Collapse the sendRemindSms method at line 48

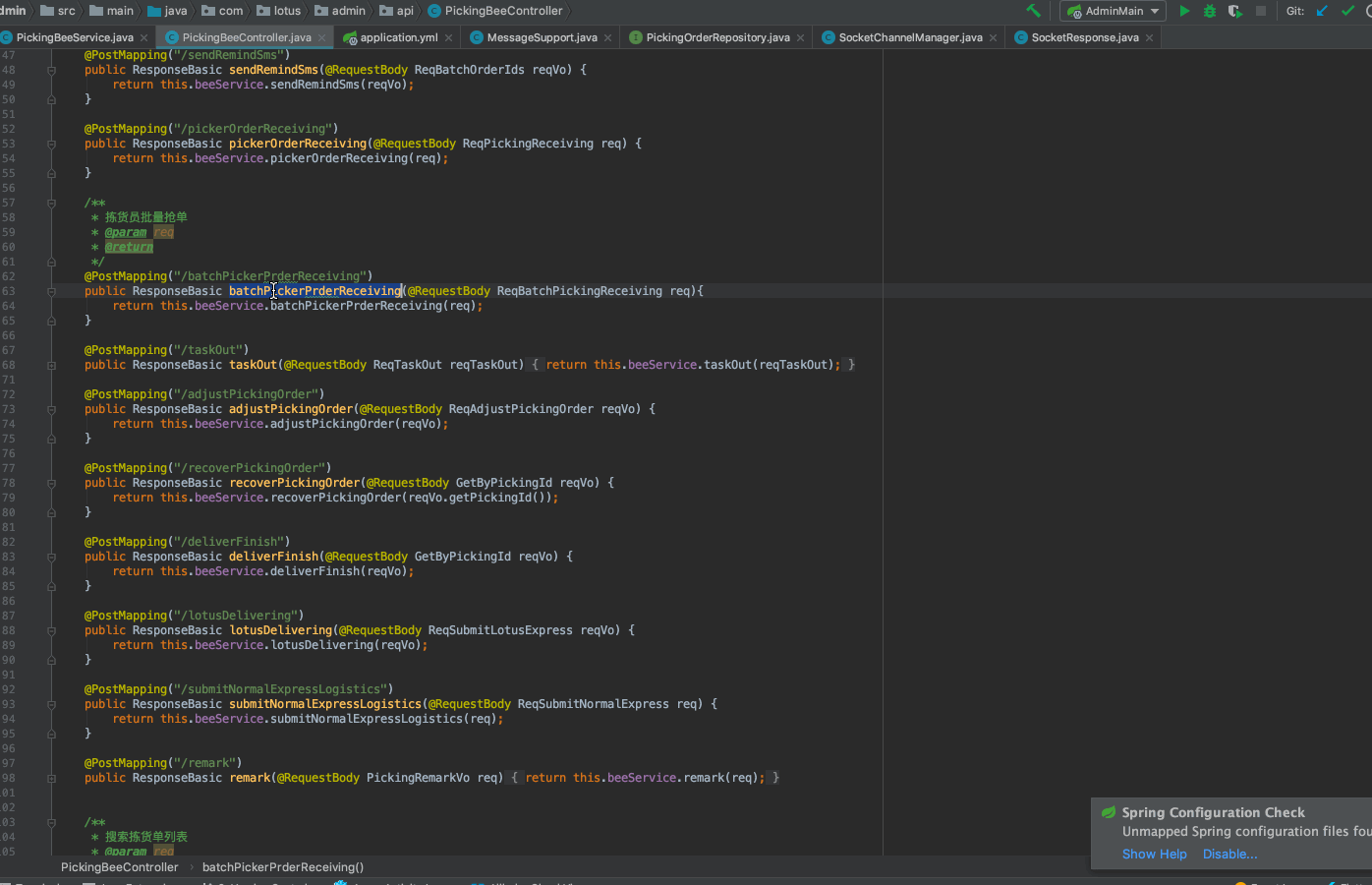point(51,70)
